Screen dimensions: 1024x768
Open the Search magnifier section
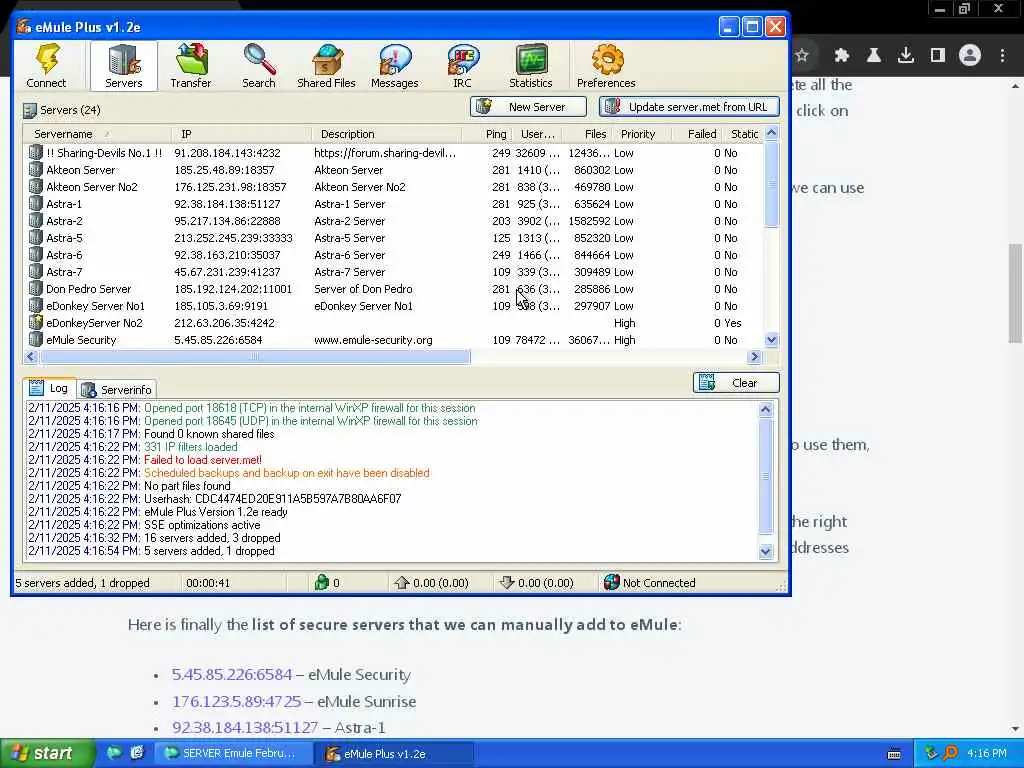(x=259, y=65)
